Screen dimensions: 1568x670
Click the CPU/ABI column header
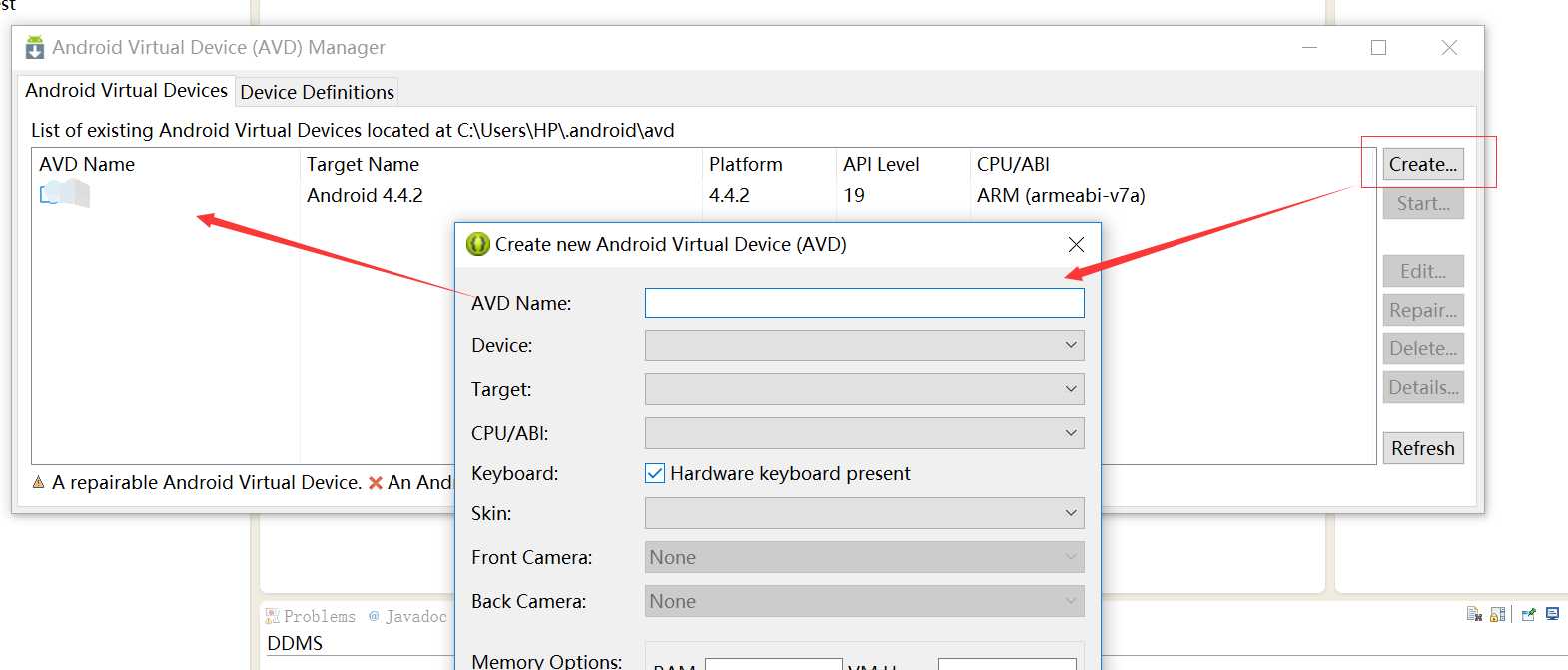point(1173,164)
